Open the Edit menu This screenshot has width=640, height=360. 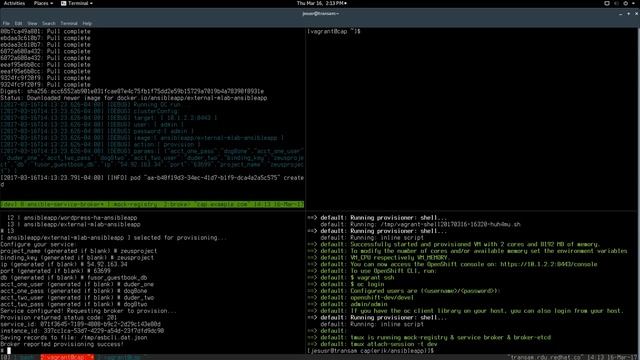[x=18, y=24]
